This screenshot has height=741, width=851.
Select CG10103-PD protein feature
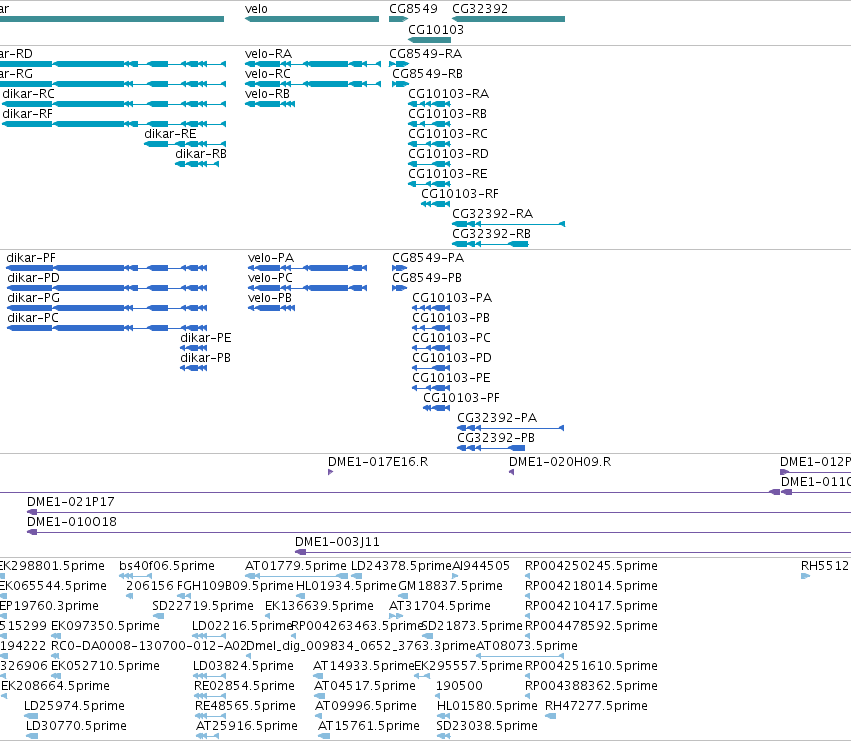[x=431, y=368]
